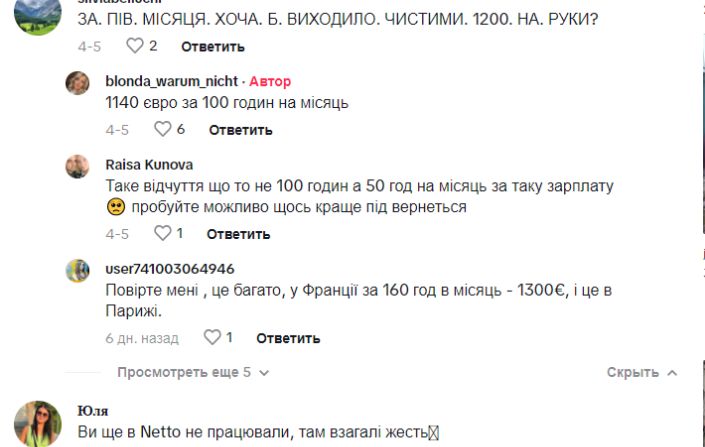Like Raisa Kunova's comment

pyautogui.click(x=161, y=233)
